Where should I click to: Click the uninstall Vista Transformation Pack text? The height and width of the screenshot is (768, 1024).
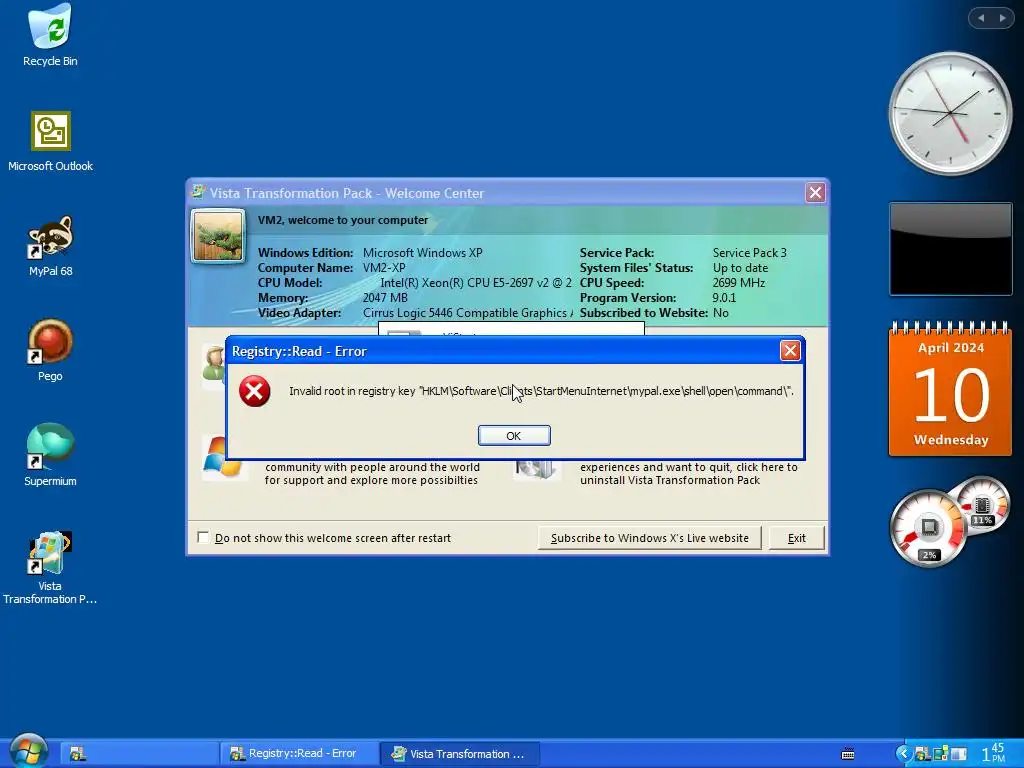(x=688, y=473)
